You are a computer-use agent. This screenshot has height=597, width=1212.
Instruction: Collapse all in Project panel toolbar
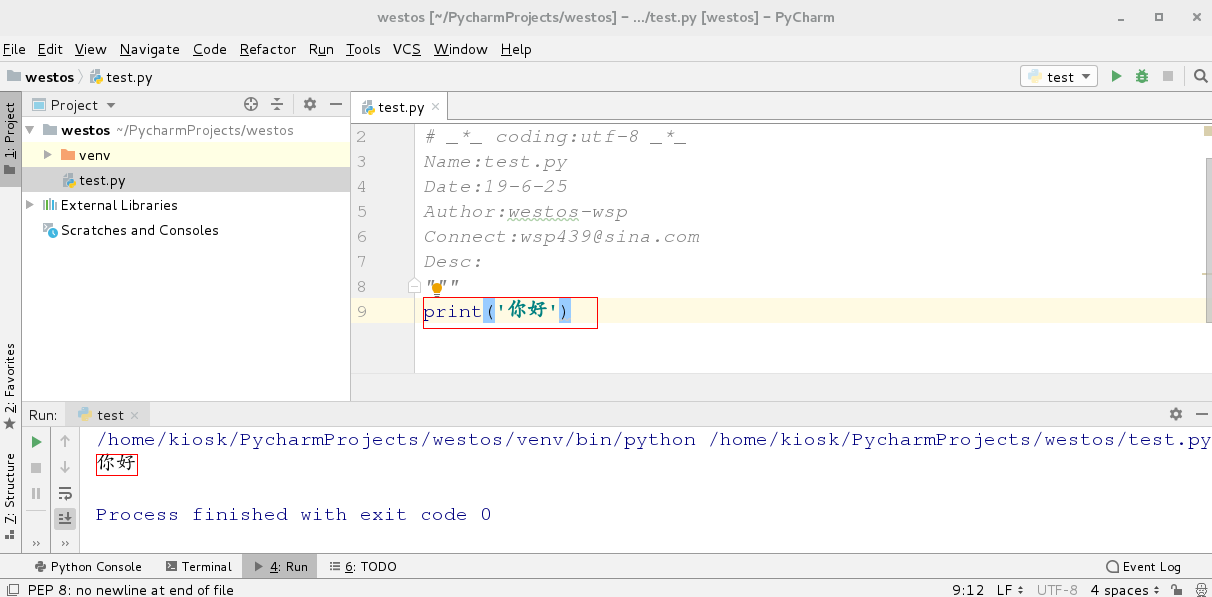pos(277,104)
